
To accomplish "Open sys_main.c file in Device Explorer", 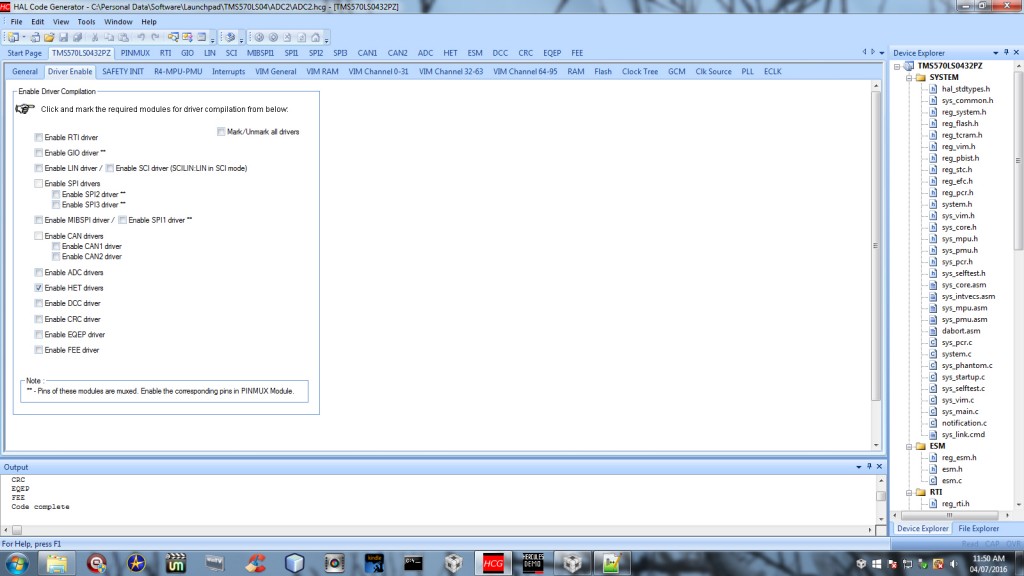I will coord(959,411).
